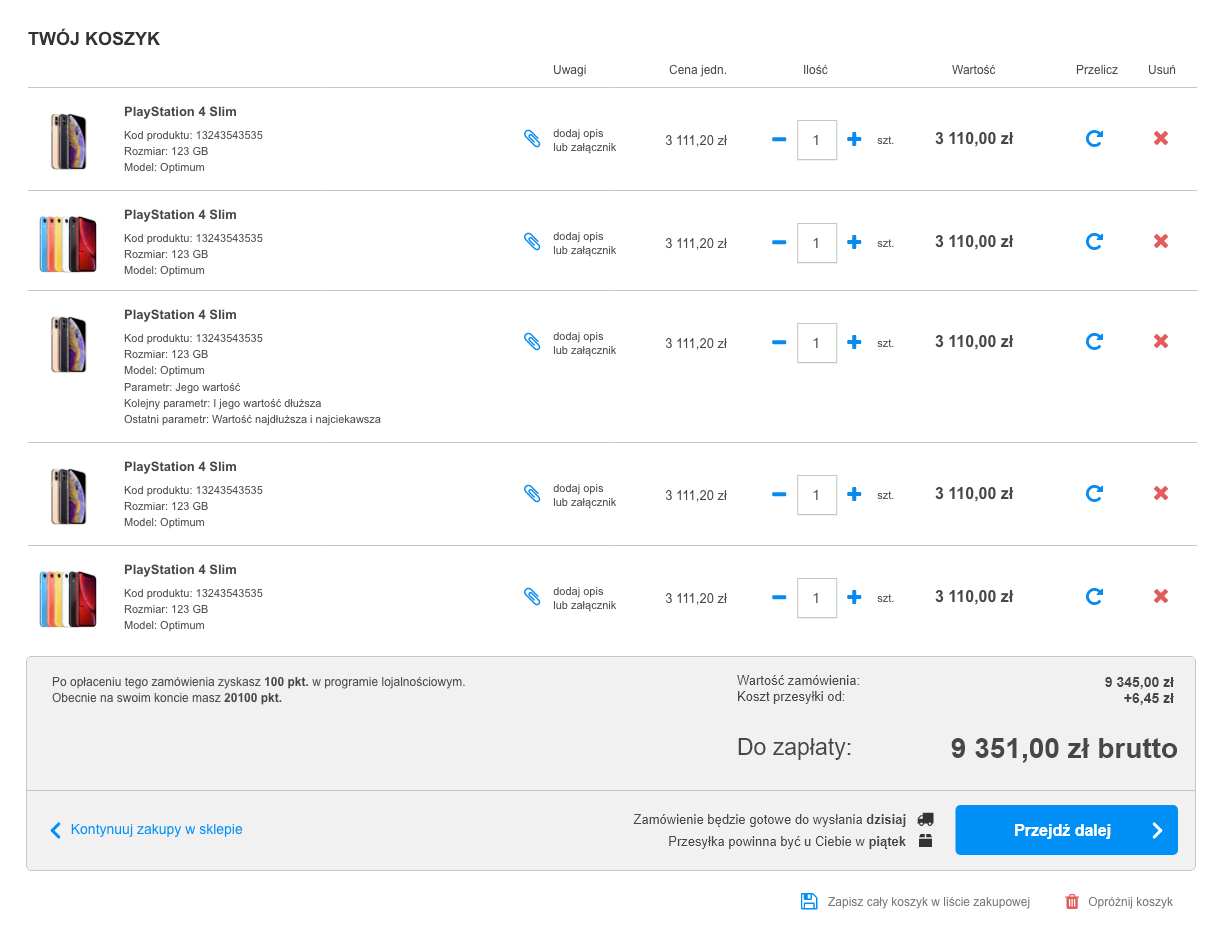Image resolution: width=1214 pixels, height=925 pixels.
Task: Recalculate the last cart row
Action: (x=1094, y=596)
